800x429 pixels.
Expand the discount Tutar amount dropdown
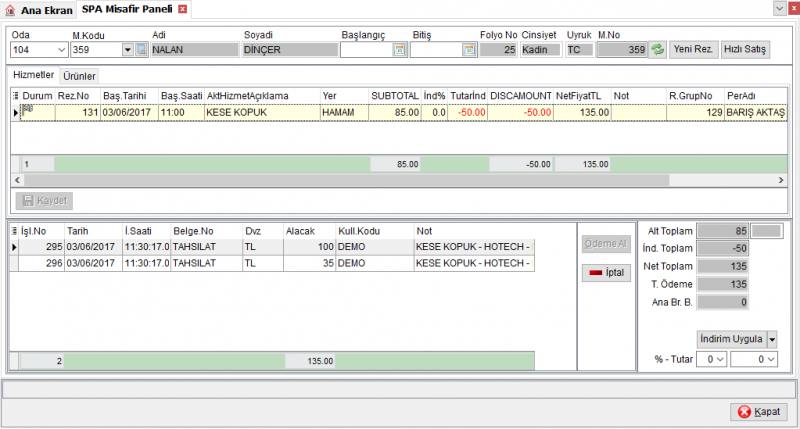click(771, 359)
